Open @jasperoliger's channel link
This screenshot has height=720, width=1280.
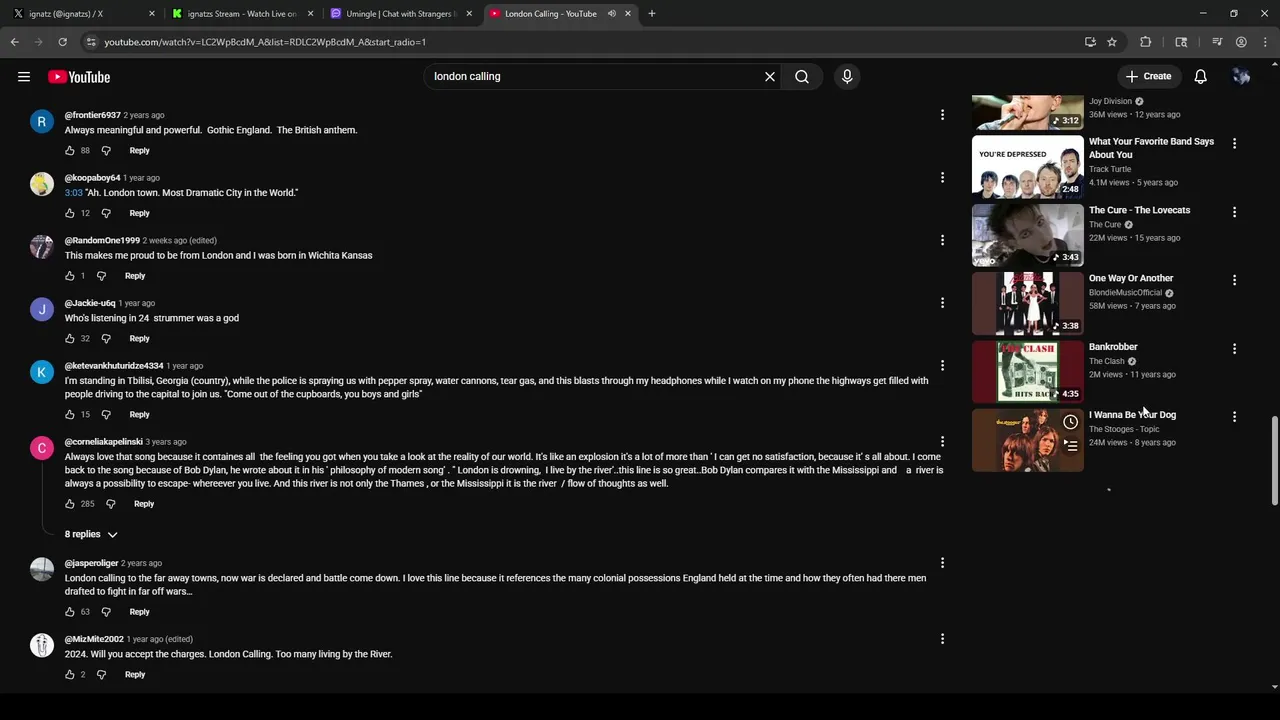pyautogui.click(x=92, y=563)
